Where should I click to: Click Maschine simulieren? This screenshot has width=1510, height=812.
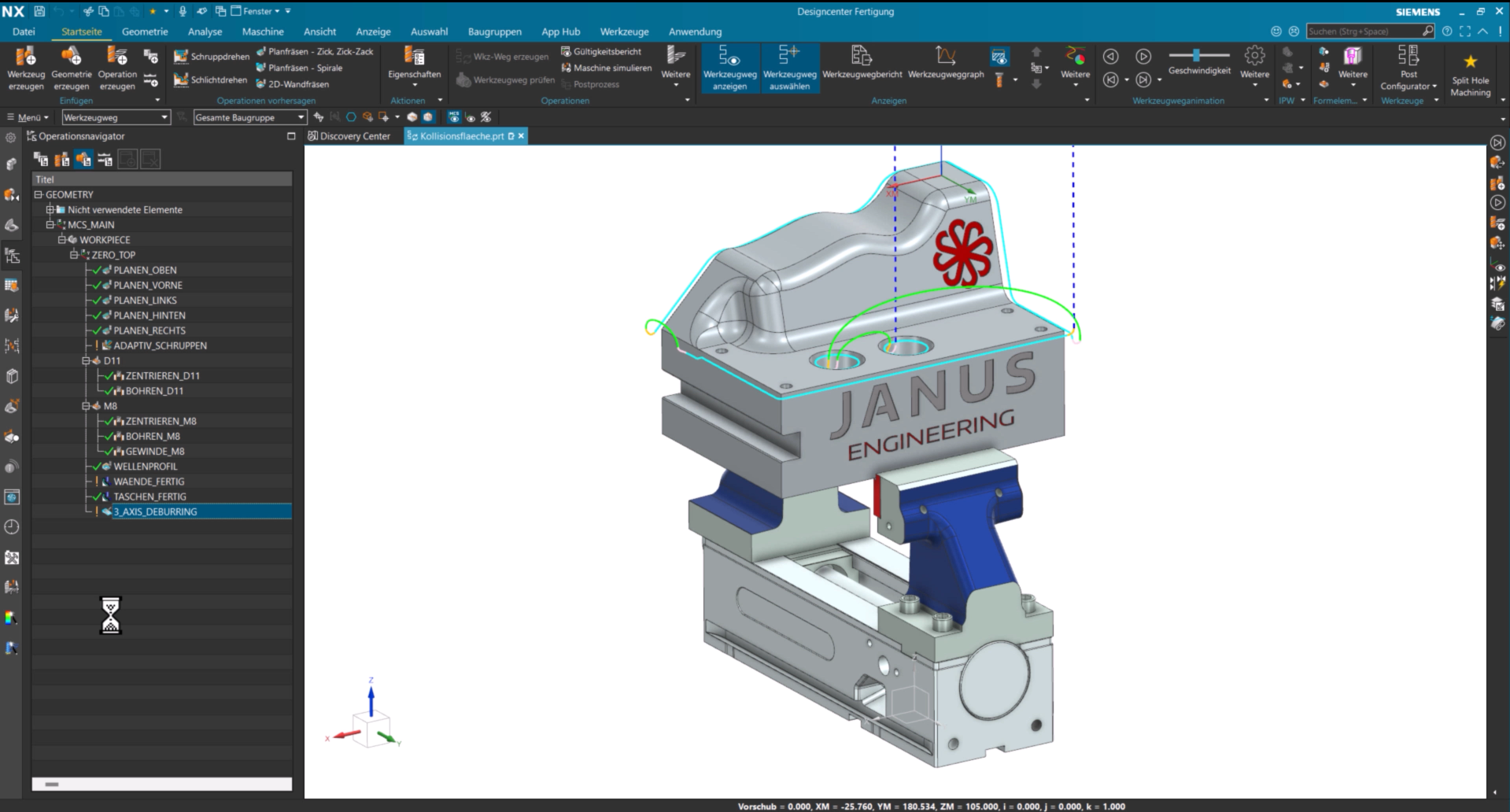pyautogui.click(x=607, y=68)
